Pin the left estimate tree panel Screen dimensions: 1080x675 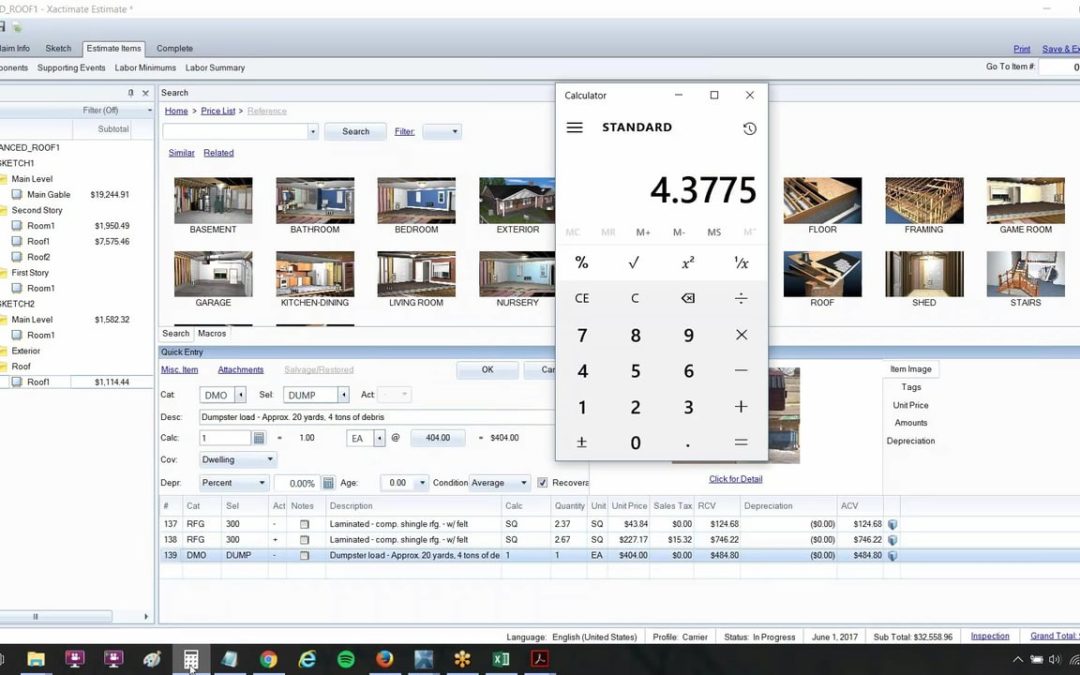click(131, 93)
